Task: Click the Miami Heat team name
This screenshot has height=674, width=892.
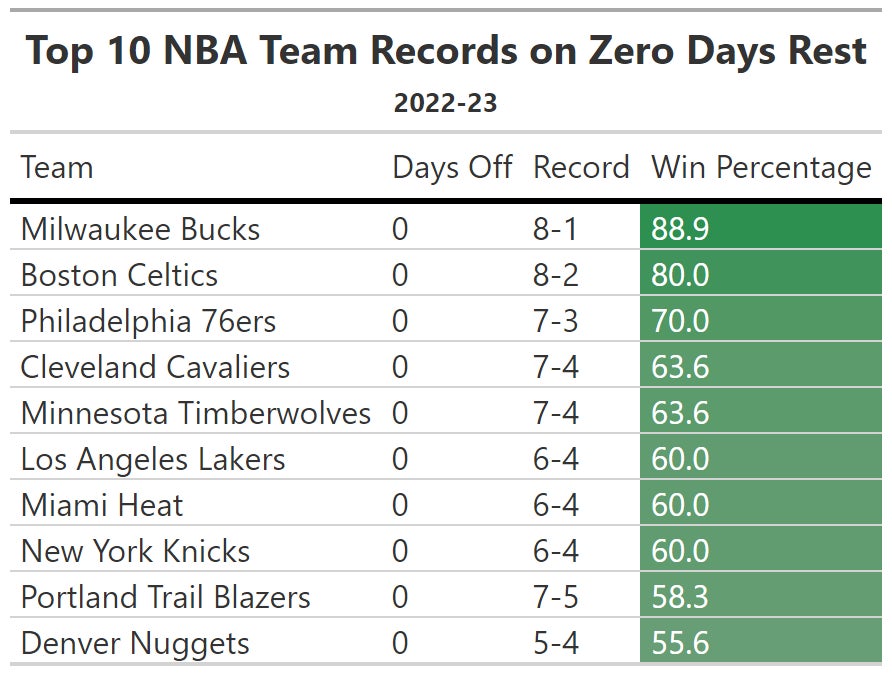Action: (102, 505)
